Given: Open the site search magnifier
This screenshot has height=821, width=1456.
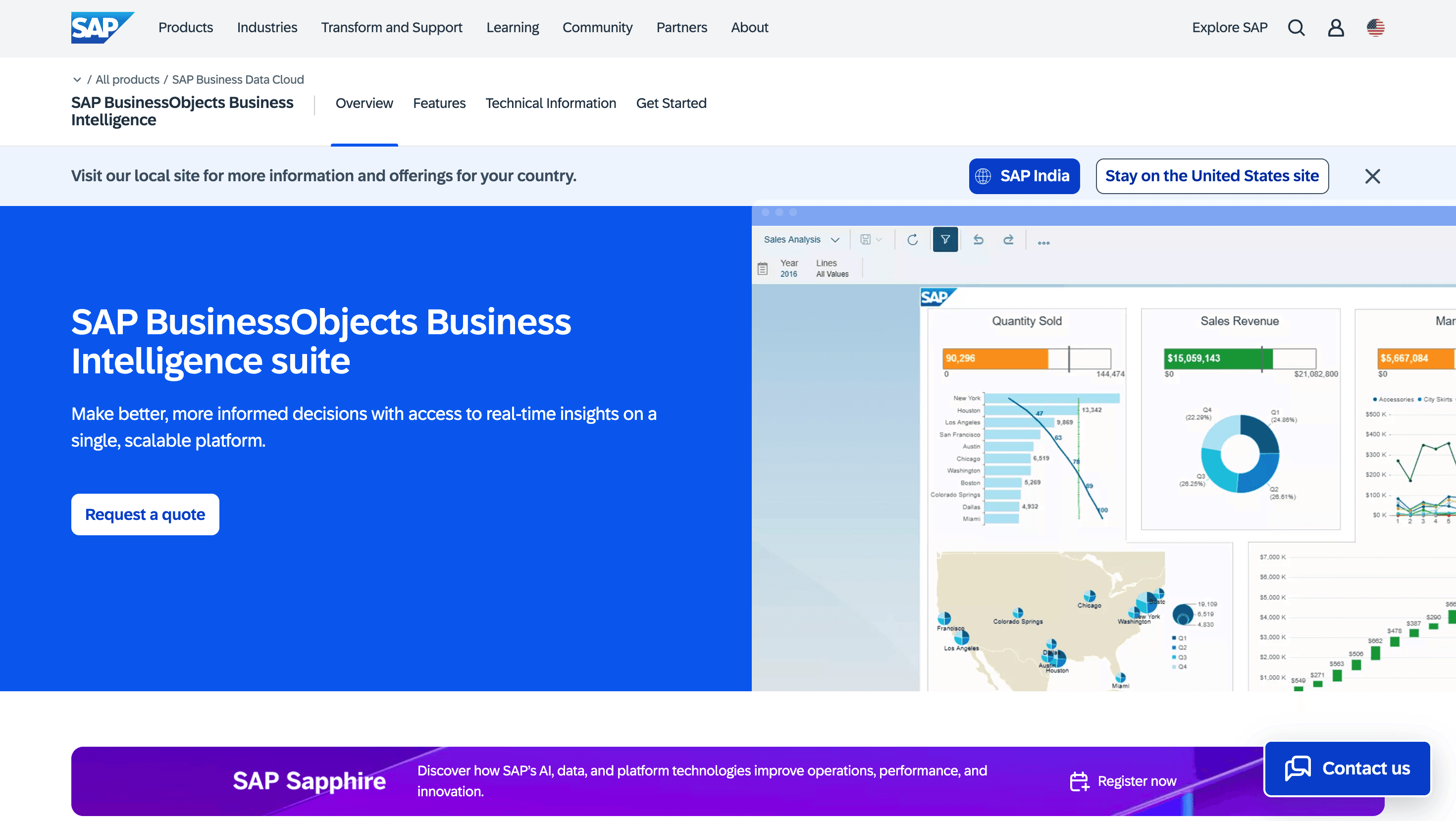Looking at the screenshot, I should pos(1296,27).
